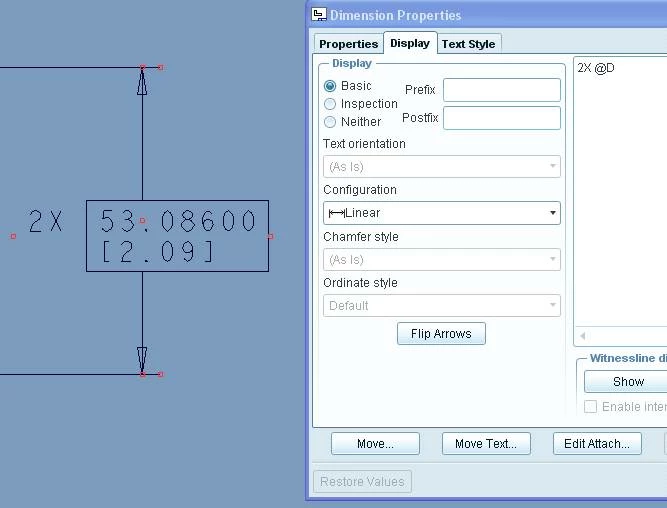Click the Dimension Properties title bar icon
Viewport: 667px width, 508px height.
coord(319,15)
